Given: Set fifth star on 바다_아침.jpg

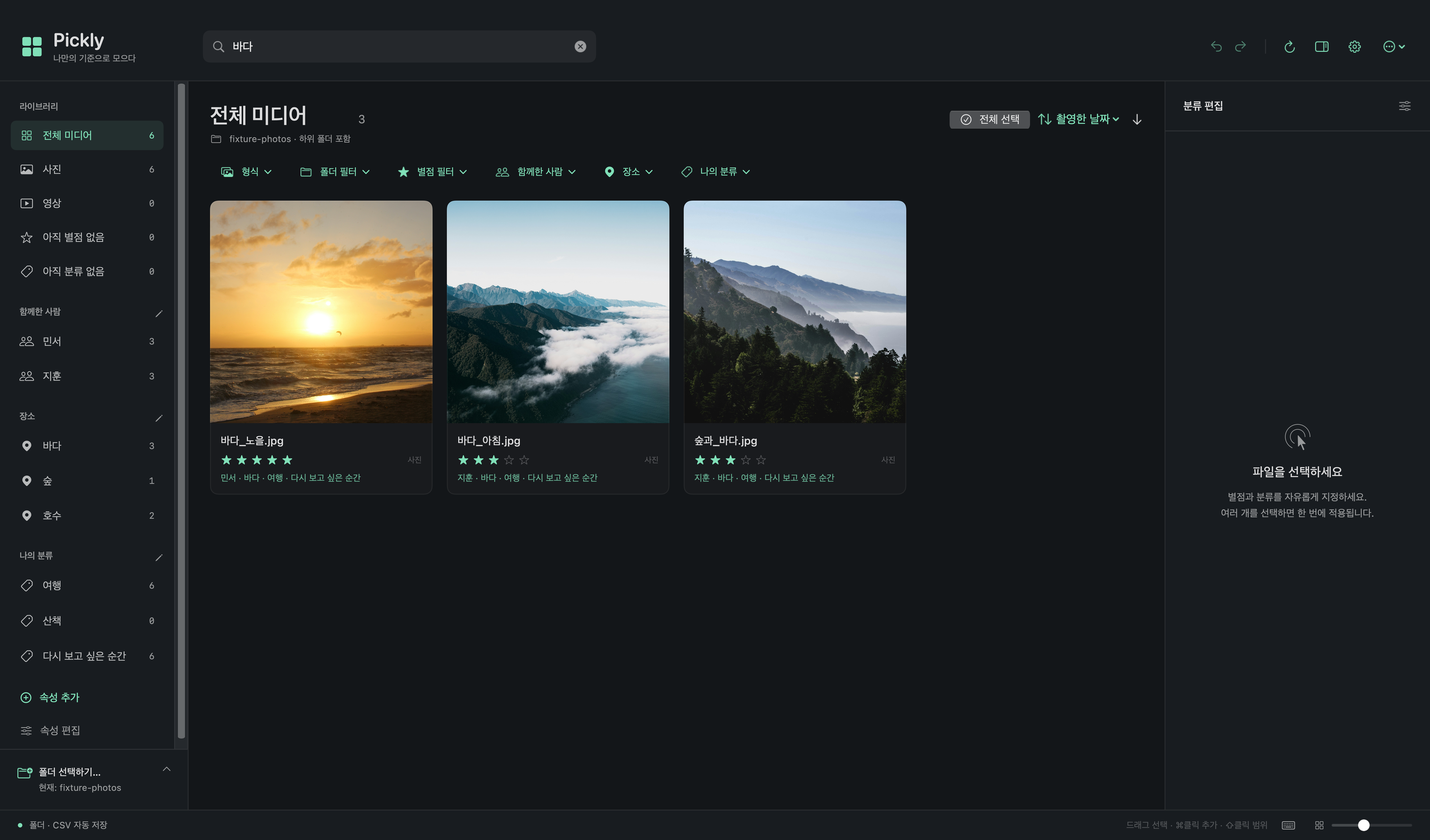Looking at the screenshot, I should tap(524, 460).
